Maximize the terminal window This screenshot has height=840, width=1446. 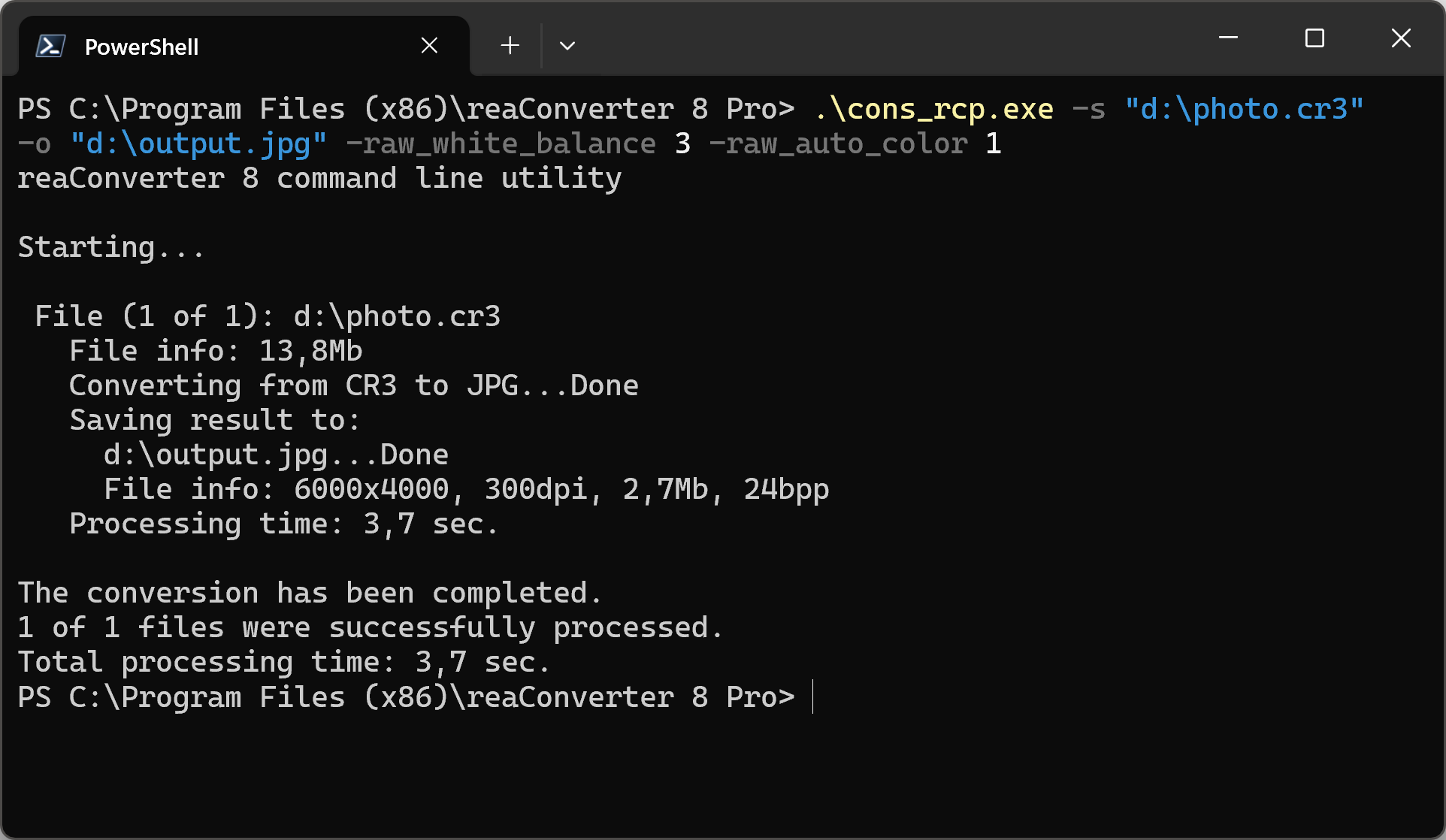pos(1314,38)
